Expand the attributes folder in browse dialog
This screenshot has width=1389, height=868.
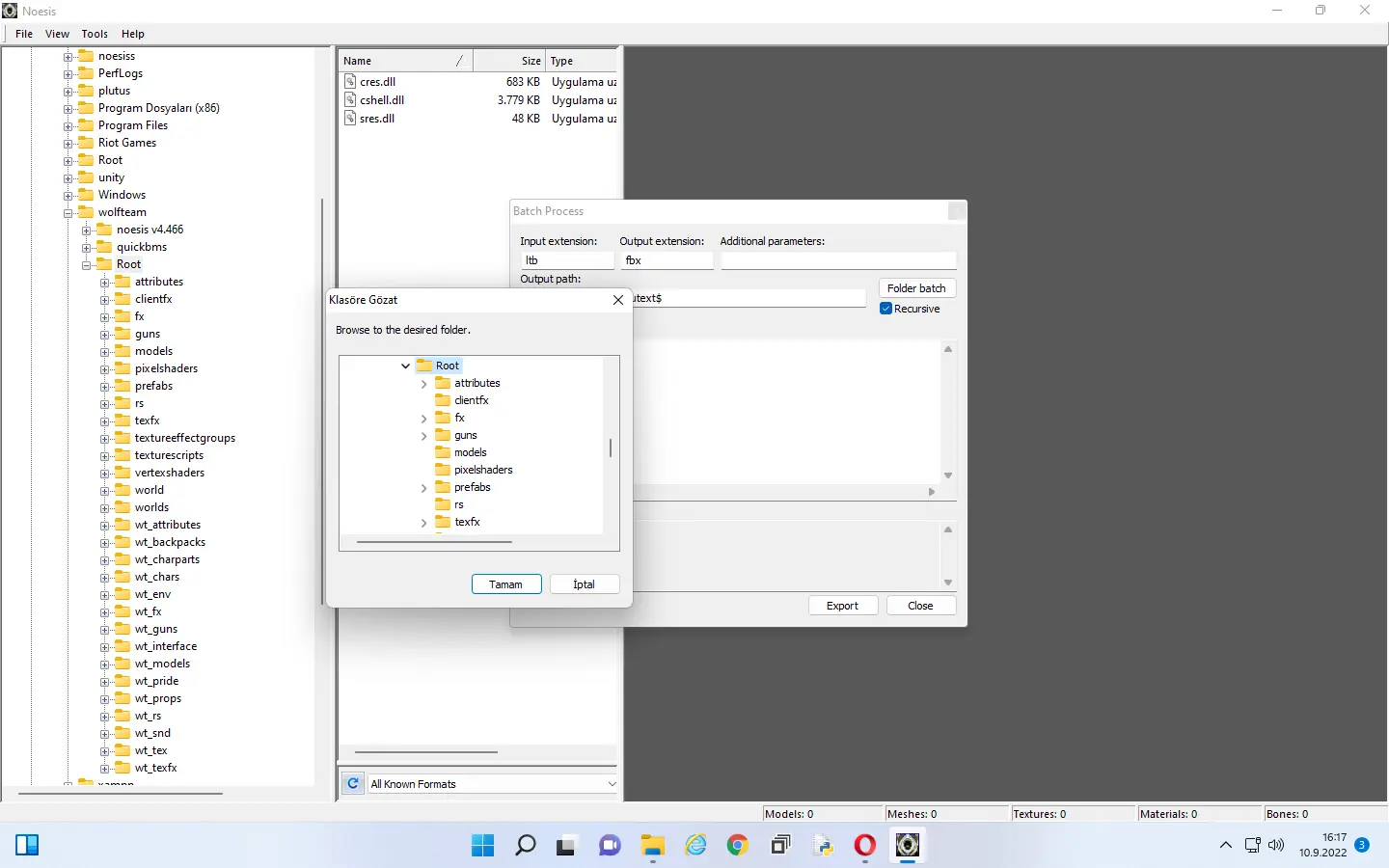click(x=423, y=384)
